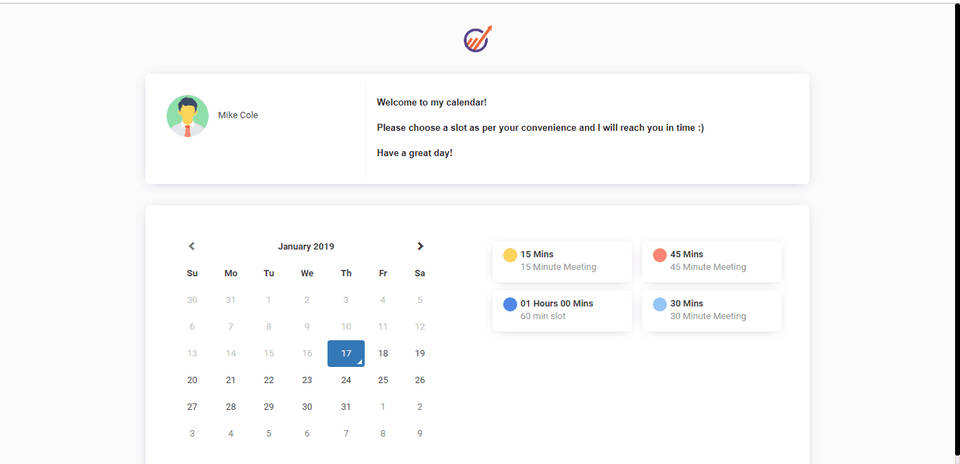Click the Mike Cole name label
The width and height of the screenshot is (960, 464).
pos(238,115)
